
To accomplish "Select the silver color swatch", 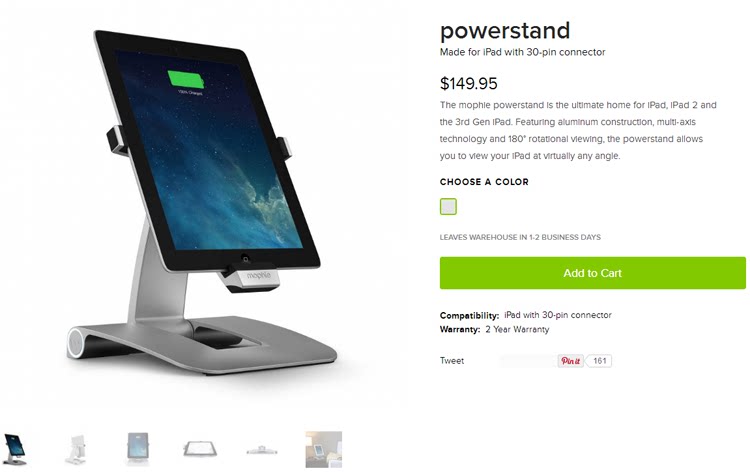I will click(448, 207).
